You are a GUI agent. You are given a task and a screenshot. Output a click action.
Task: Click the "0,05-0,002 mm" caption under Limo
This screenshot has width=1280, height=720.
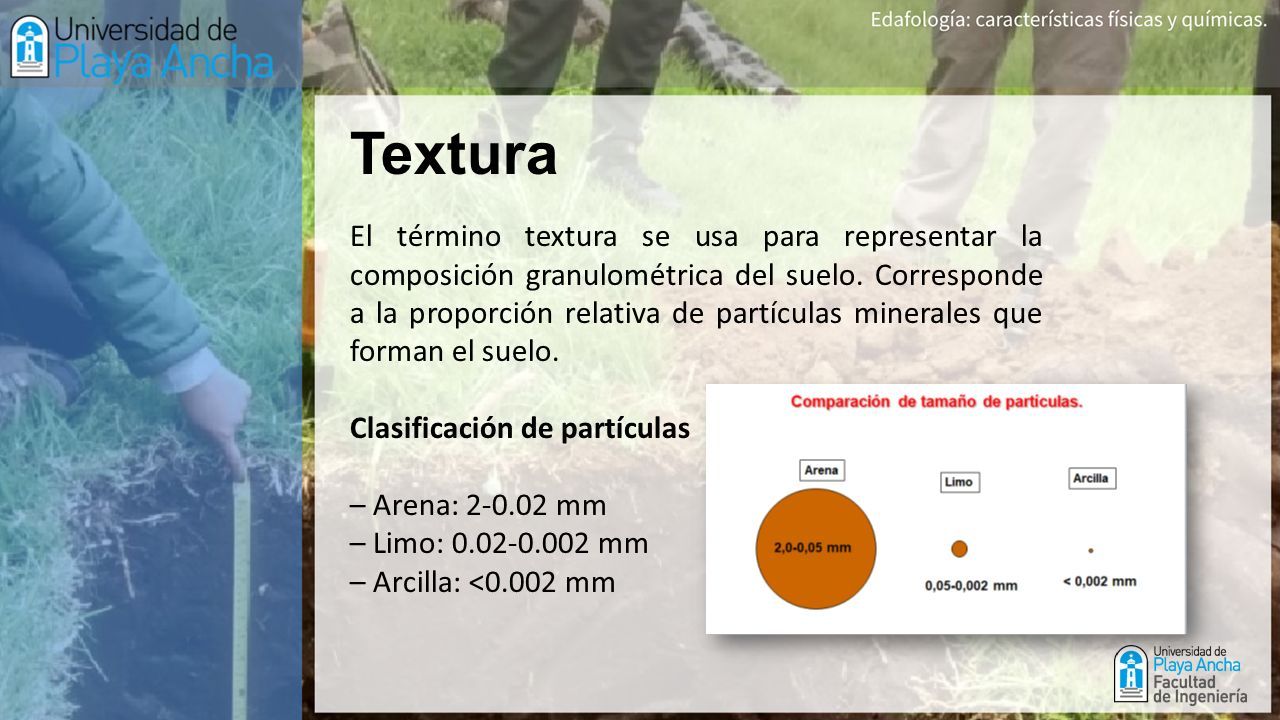(970, 587)
